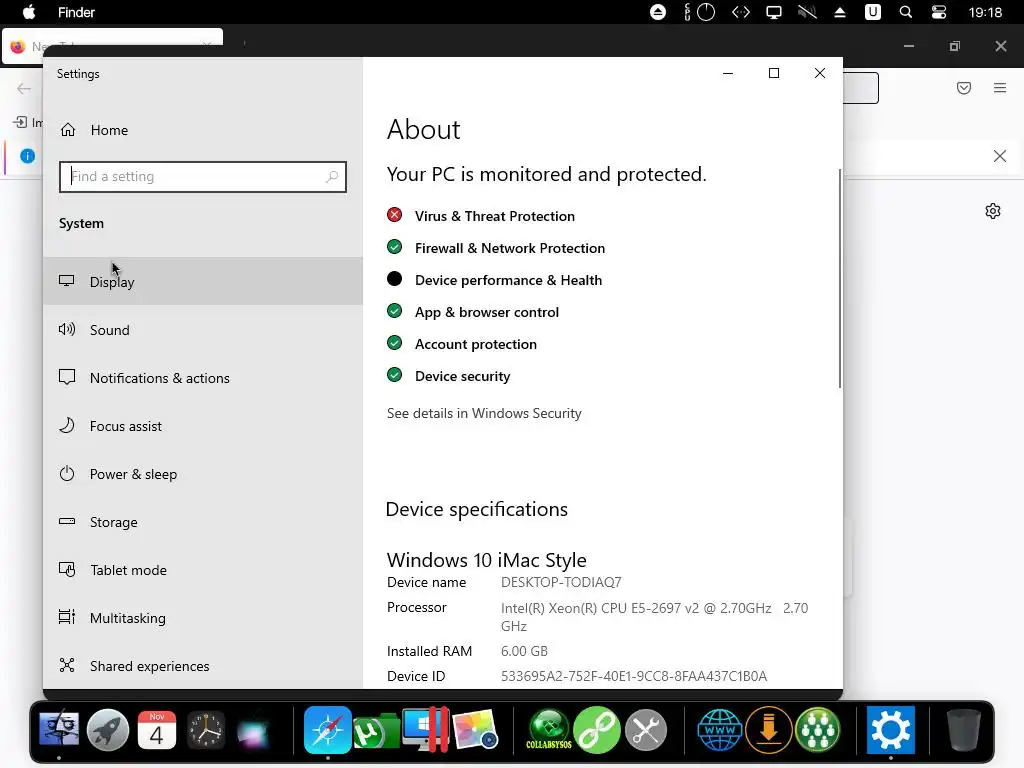Select the Device ID value text
Image resolution: width=1024 pixels, height=768 pixels.
coord(633,676)
